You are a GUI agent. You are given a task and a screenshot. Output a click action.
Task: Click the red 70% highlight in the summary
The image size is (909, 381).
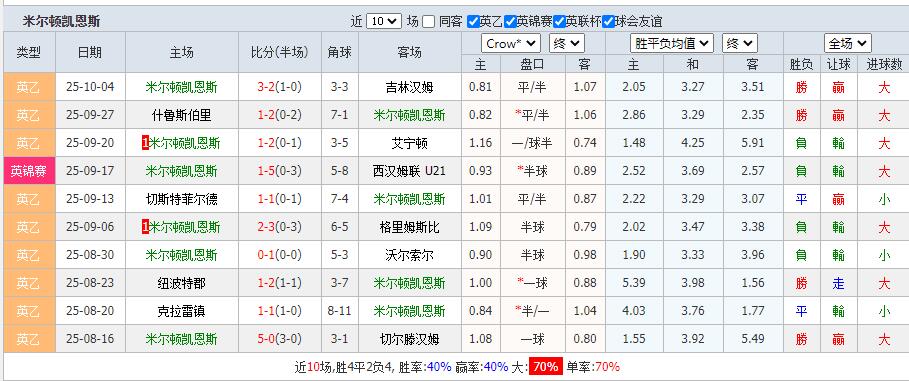(x=546, y=367)
